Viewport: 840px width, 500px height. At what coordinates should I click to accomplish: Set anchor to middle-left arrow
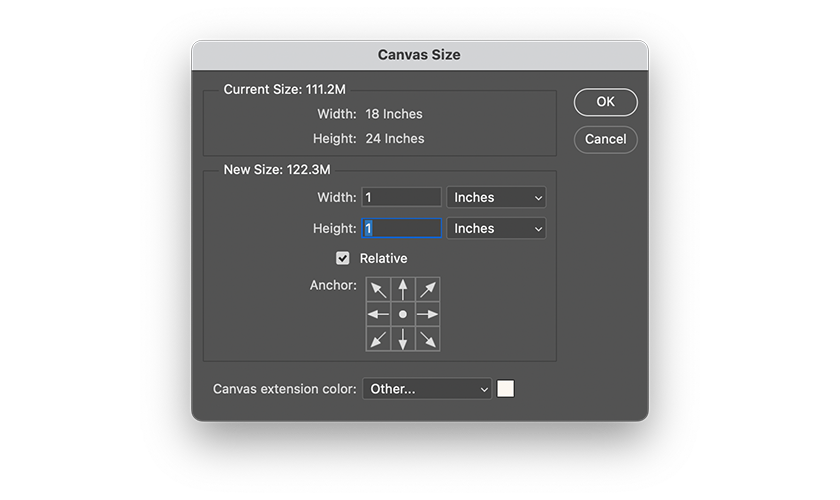click(x=378, y=314)
